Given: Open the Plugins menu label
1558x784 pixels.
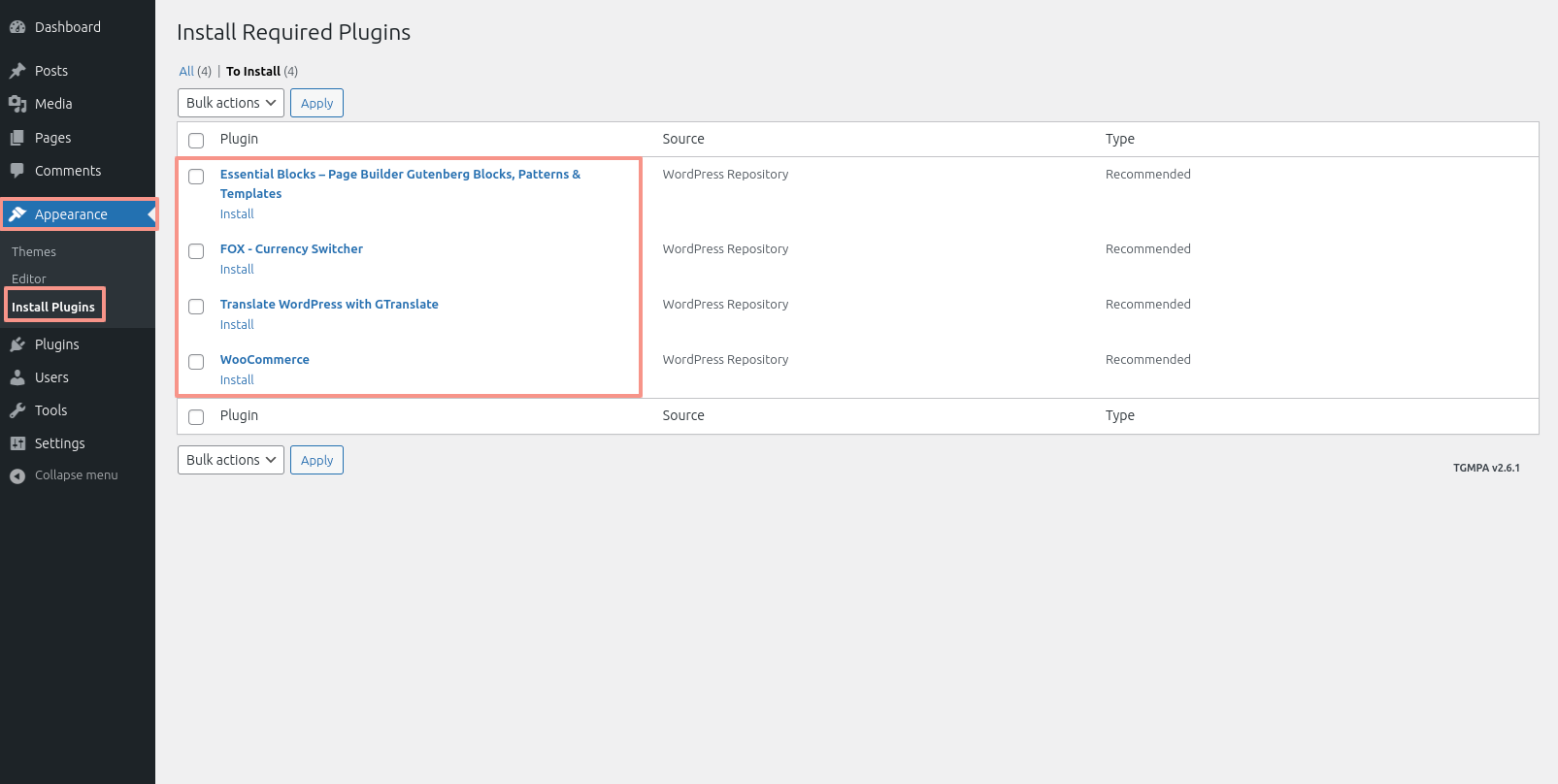Looking at the screenshot, I should pyautogui.click(x=57, y=344).
